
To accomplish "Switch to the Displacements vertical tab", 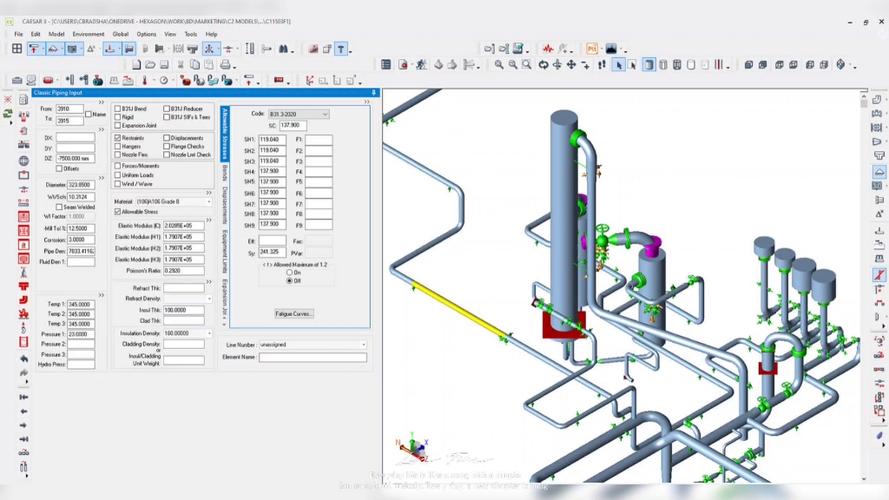I will click(225, 204).
